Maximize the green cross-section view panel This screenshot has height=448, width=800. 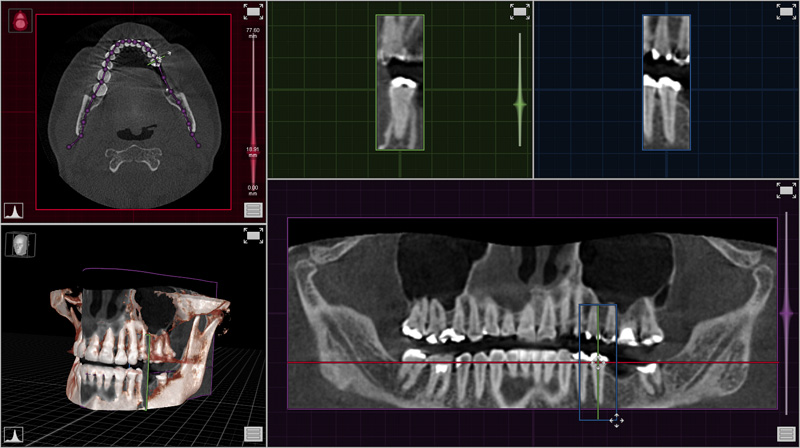519,11
